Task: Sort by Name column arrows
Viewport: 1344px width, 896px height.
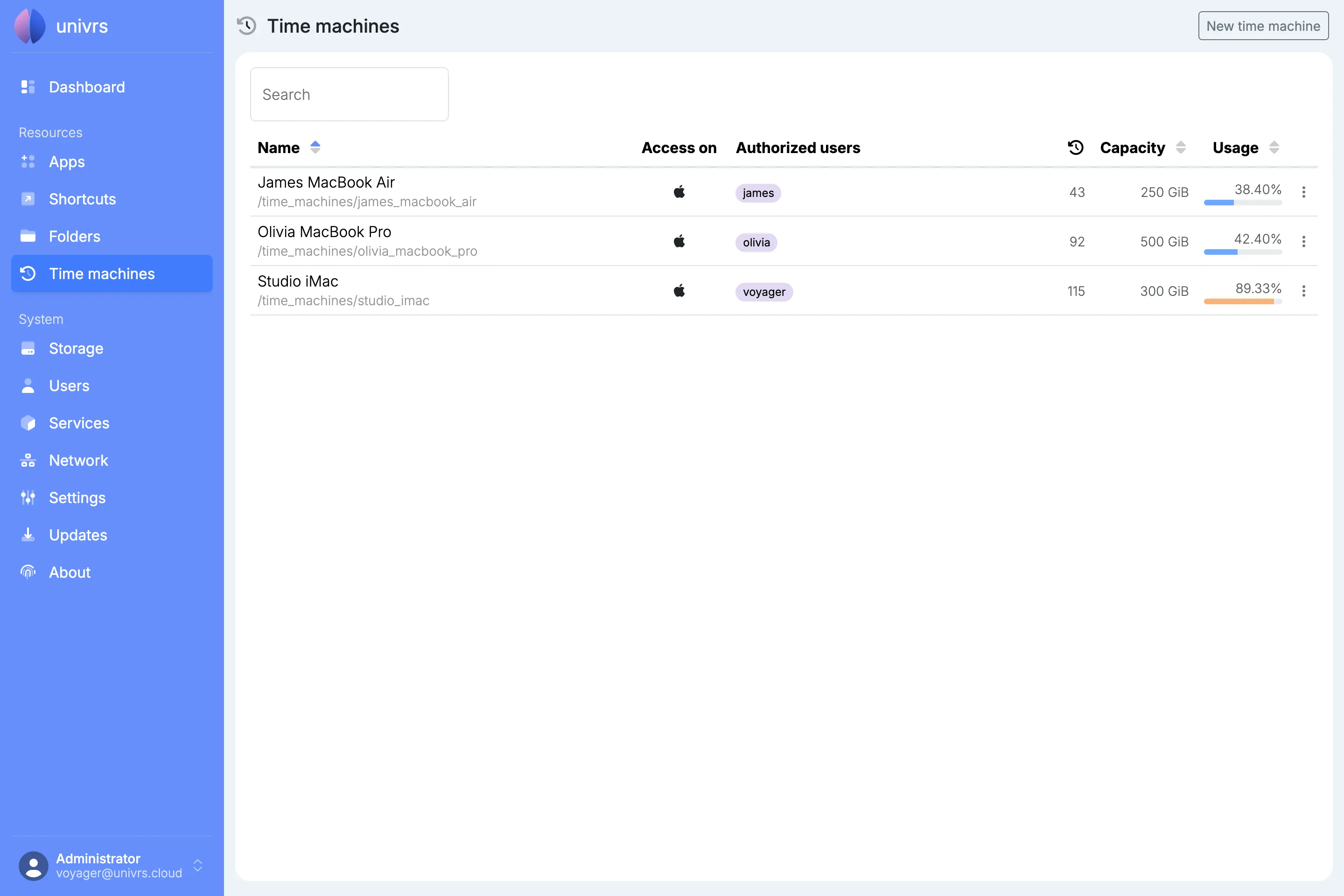Action: click(x=315, y=147)
